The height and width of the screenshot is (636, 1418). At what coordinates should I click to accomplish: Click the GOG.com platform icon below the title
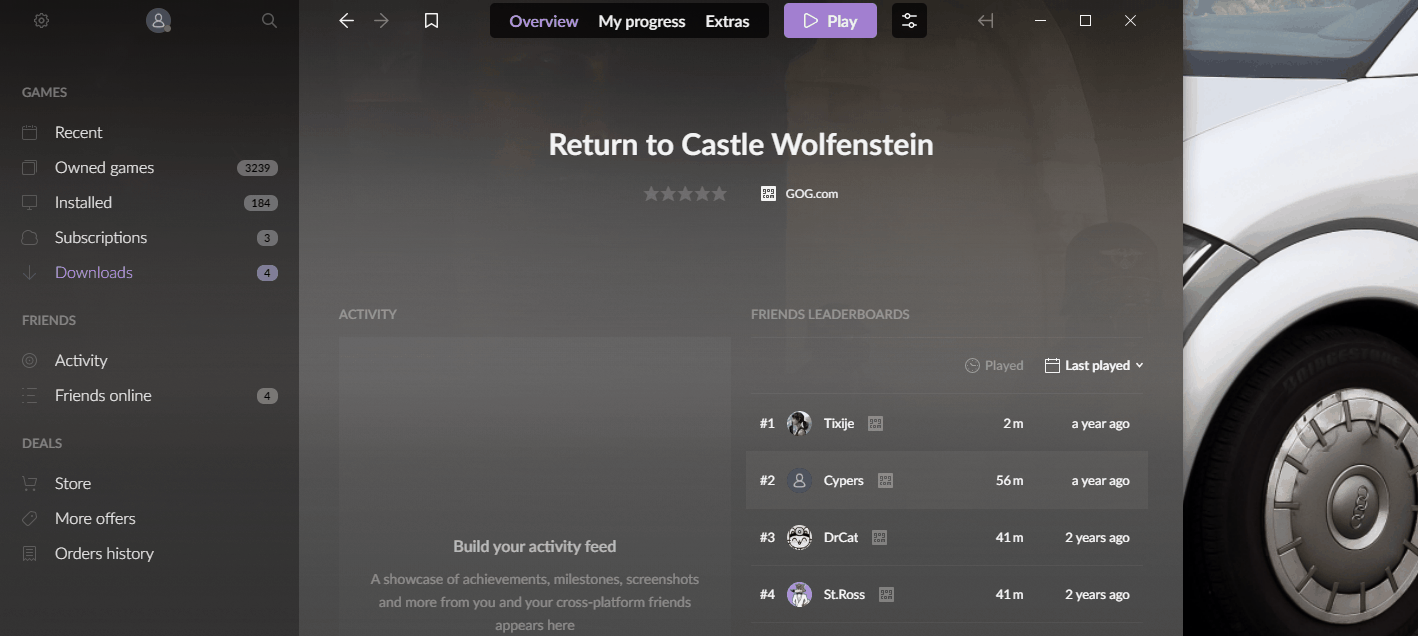point(768,194)
